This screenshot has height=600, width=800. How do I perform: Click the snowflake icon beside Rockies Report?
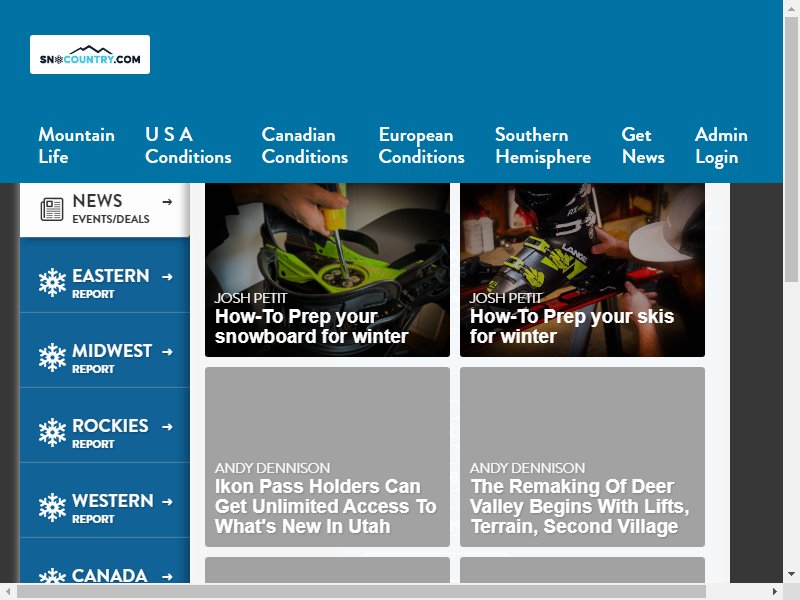pos(52,432)
